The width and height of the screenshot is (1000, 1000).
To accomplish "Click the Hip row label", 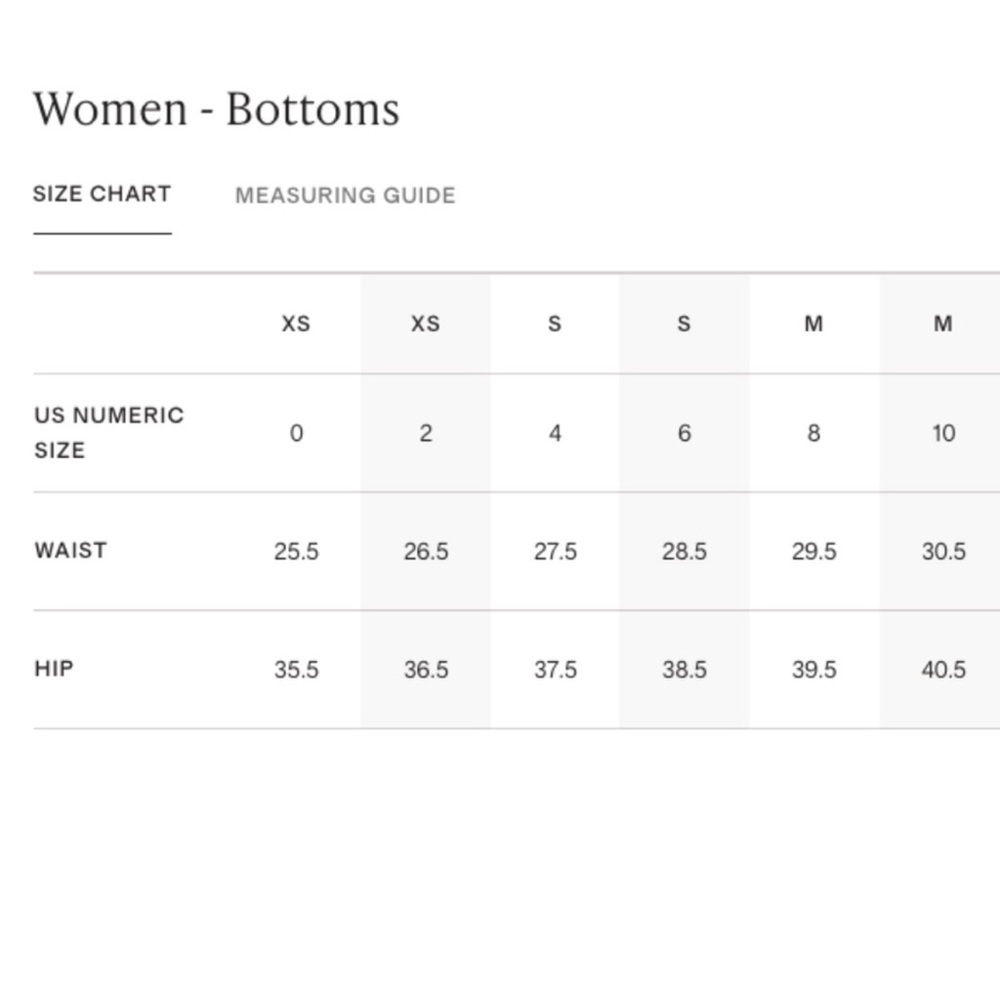I will point(54,669).
